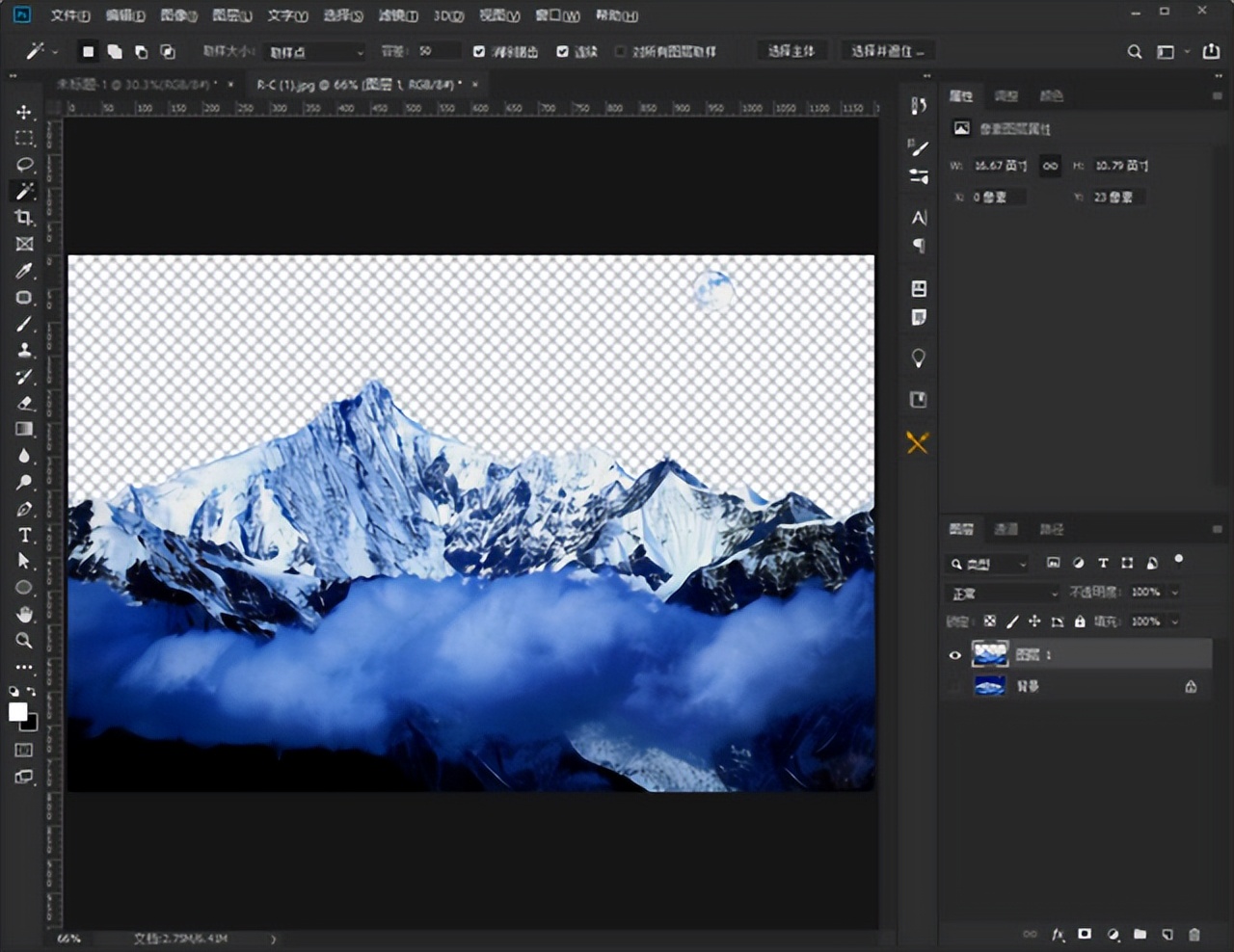Screen dimensions: 1234x952
Task: Click the trash icon to delete the layer
Action: [x=1194, y=934]
